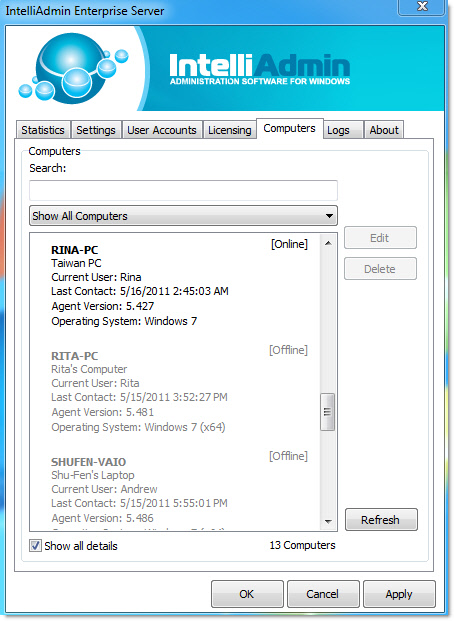Click the Delete button
The width and height of the screenshot is (454, 621).
tap(380, 269)
